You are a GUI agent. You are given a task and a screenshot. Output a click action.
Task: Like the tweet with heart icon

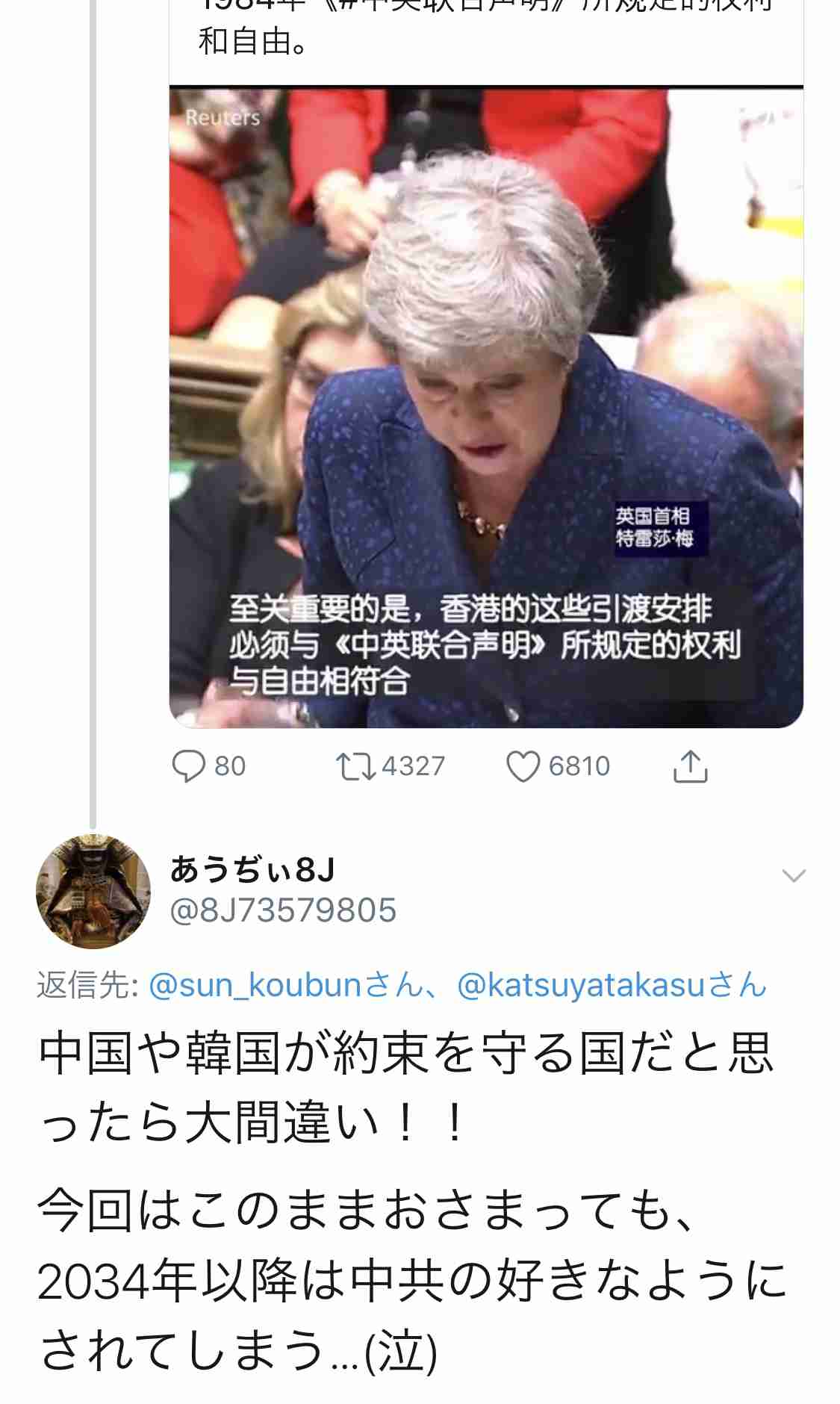pos(523,766)
